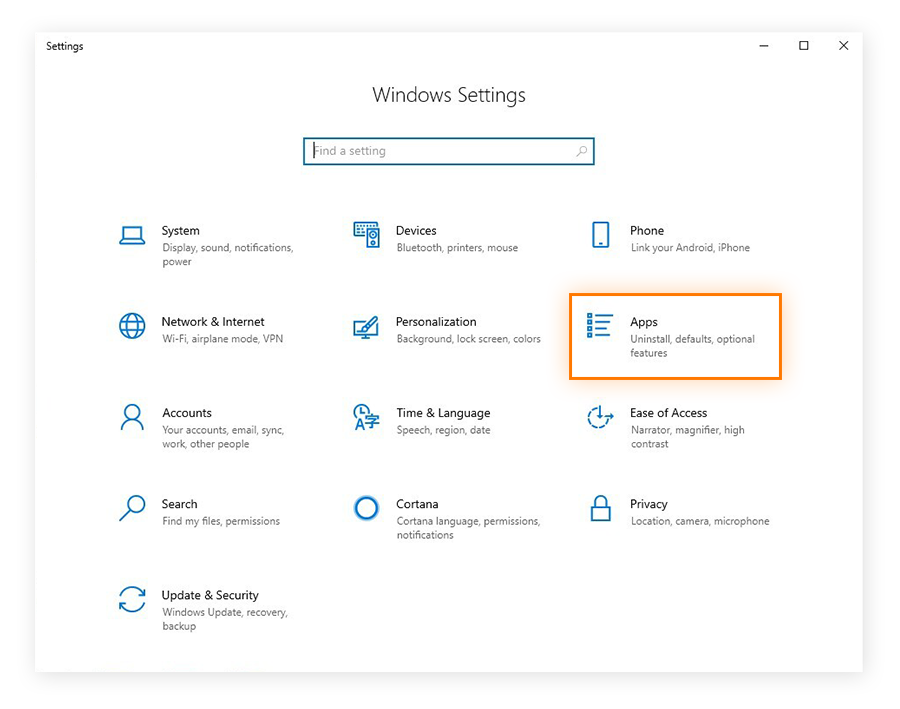Click the Time & Language icon
This screenshot has height=709, width=900.
[366, 417]
